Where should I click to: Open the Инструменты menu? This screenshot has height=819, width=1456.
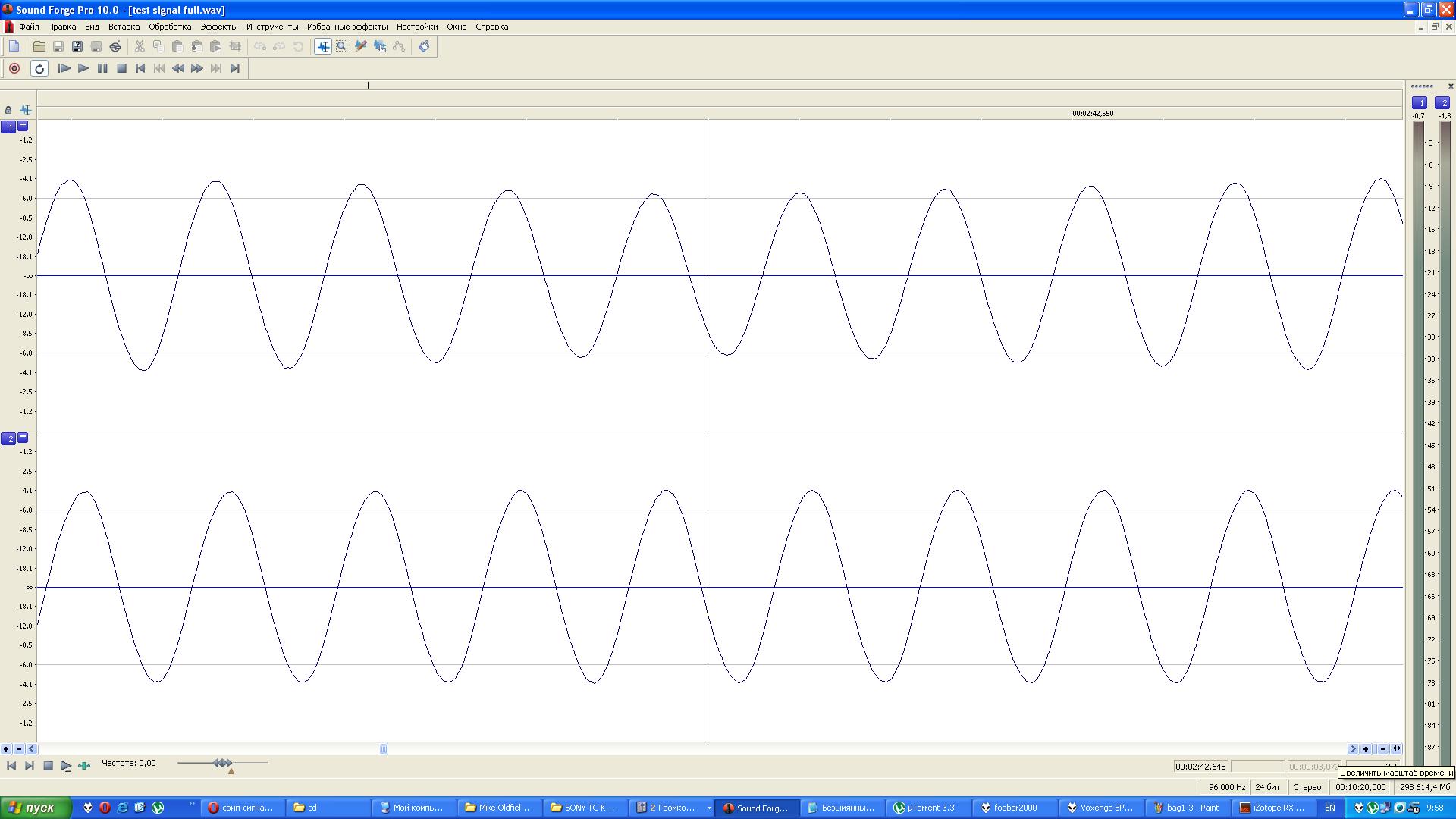[x=271, y=27]
